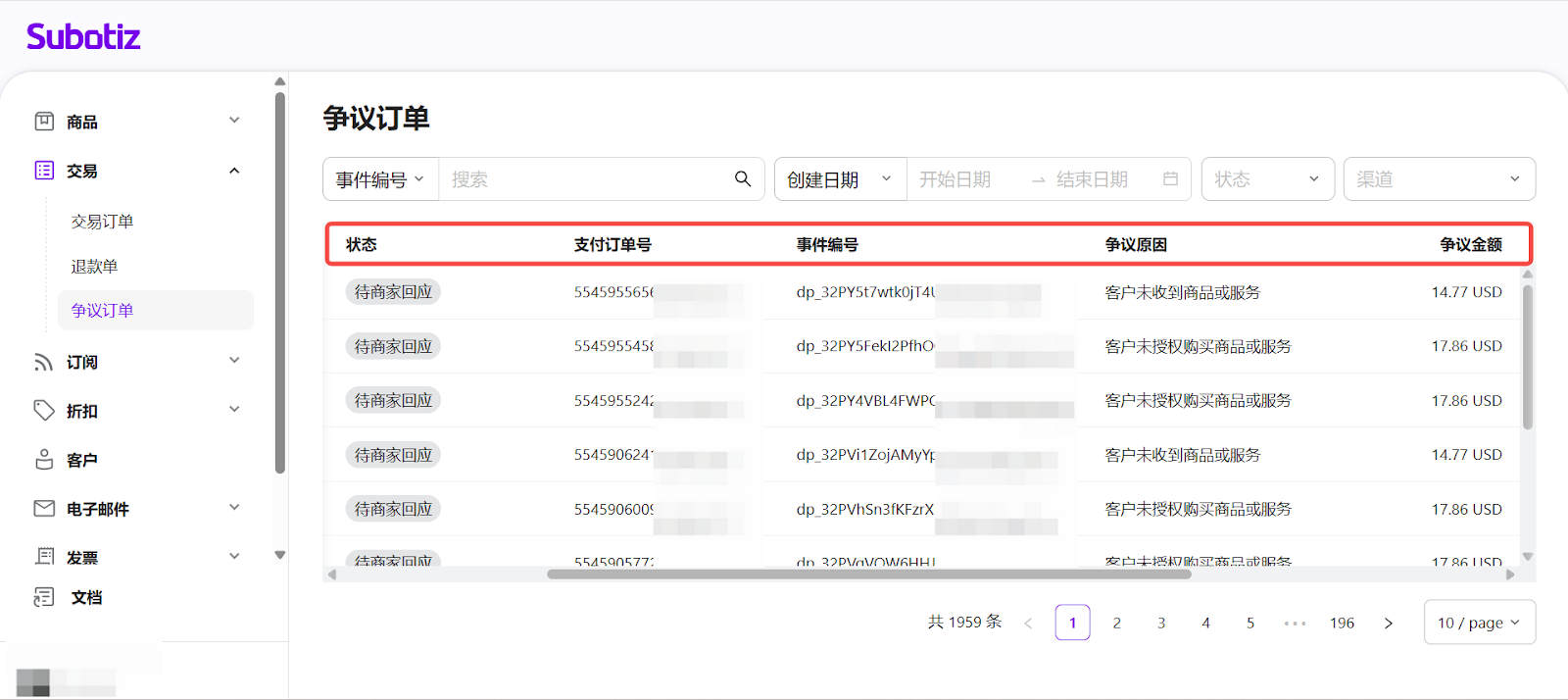Click the 商品 box icon in sidebar

pyautogui.click(x=44, y=122)
